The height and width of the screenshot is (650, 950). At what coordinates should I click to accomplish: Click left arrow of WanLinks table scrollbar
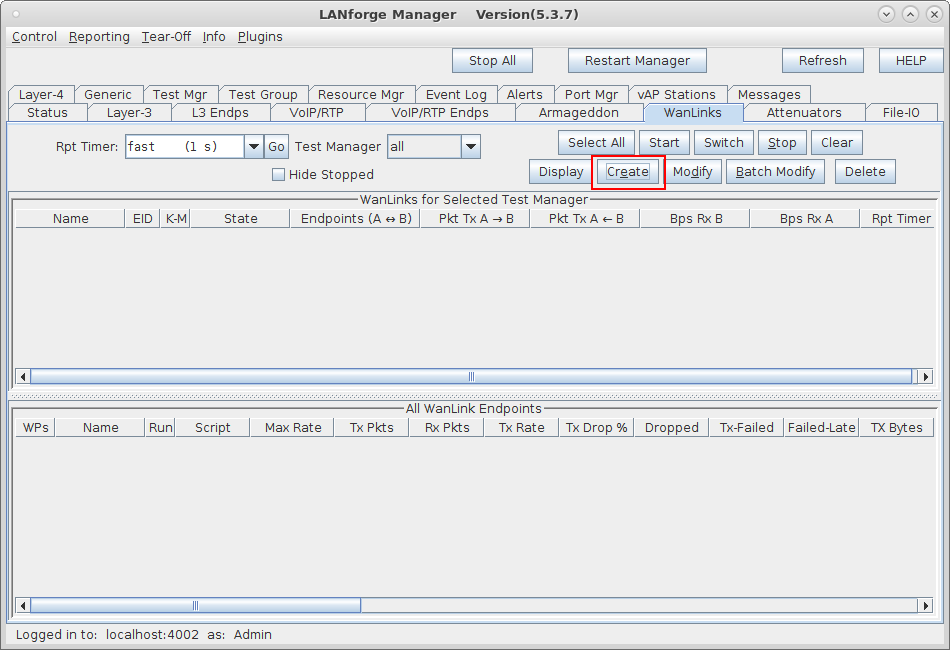coord(23,377)
